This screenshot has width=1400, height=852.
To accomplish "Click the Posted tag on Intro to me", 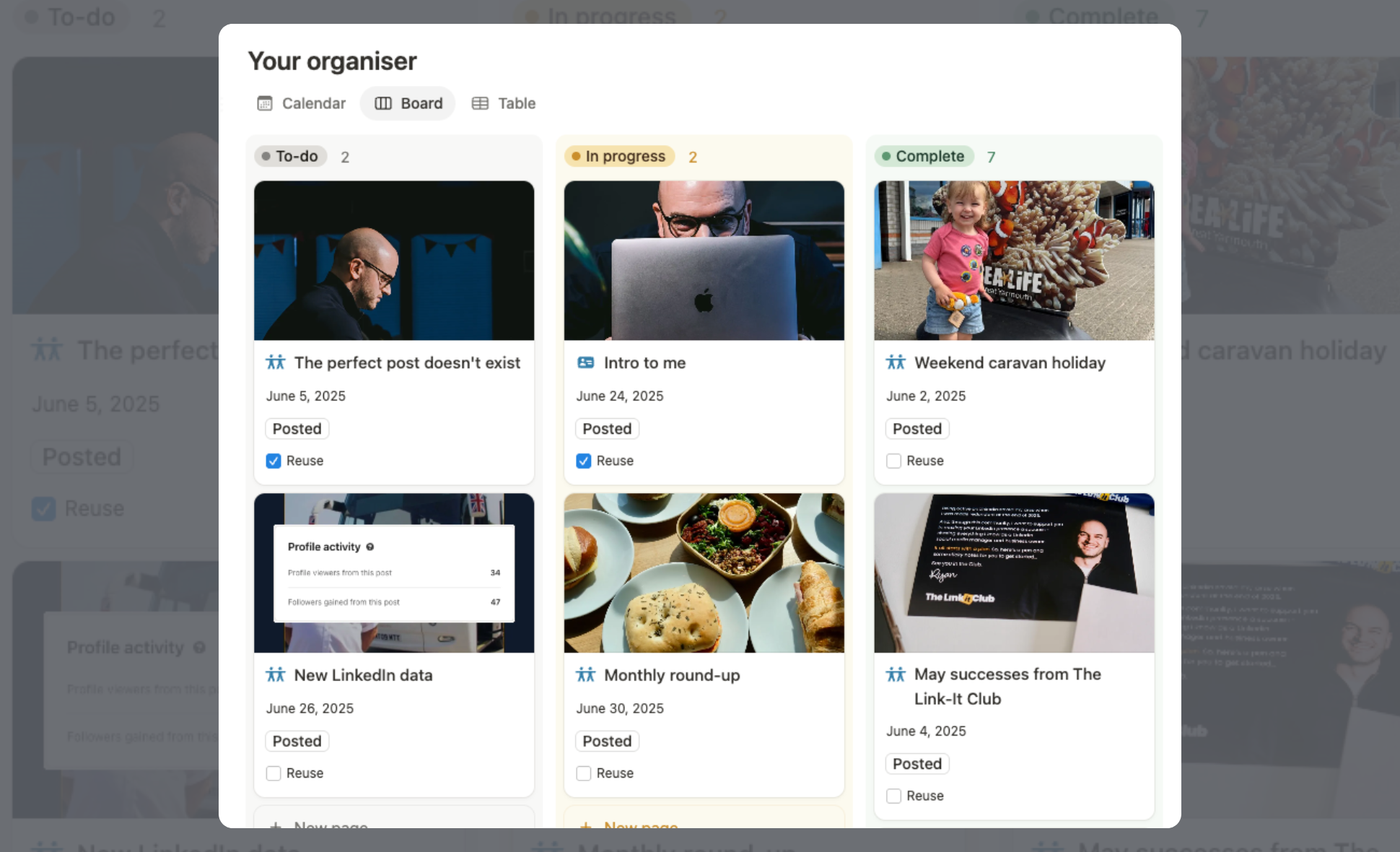I will (607, 429).
